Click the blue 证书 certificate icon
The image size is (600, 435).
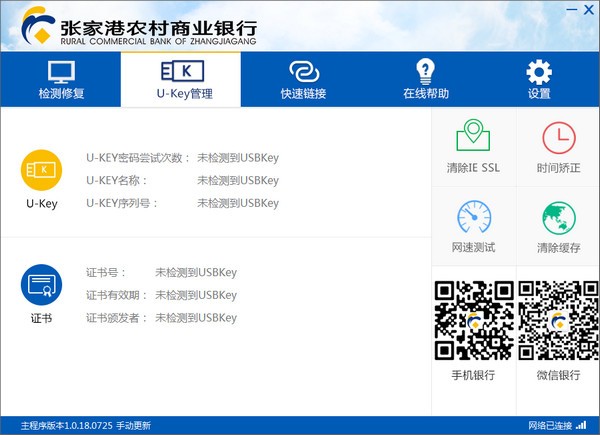[41, 285]
